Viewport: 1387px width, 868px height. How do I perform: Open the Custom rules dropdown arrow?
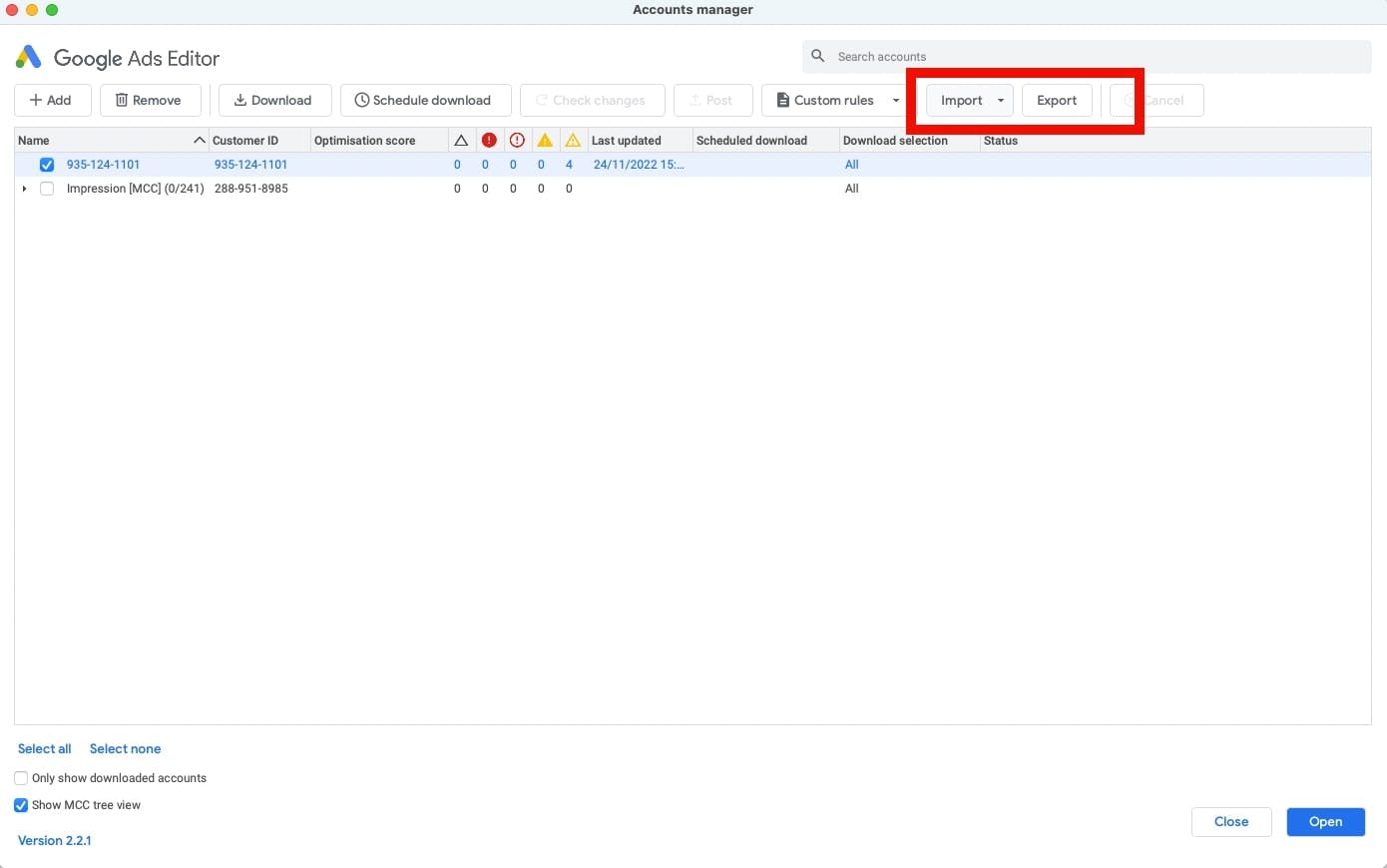pos(895,100)
